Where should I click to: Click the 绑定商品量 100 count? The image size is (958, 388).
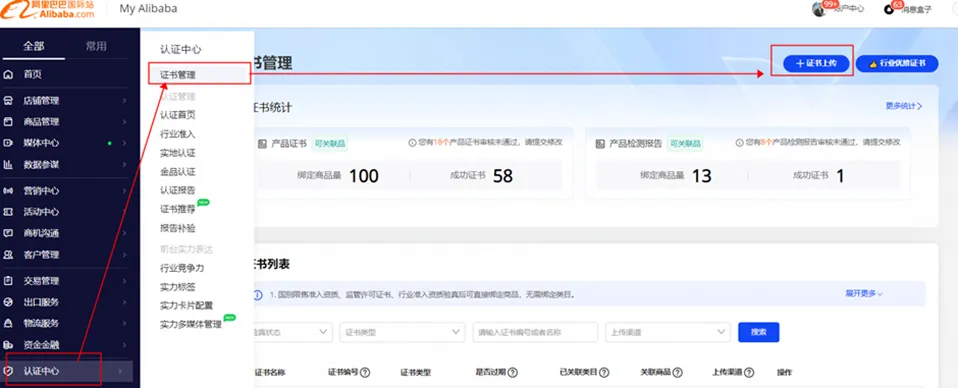click(364, 176)
